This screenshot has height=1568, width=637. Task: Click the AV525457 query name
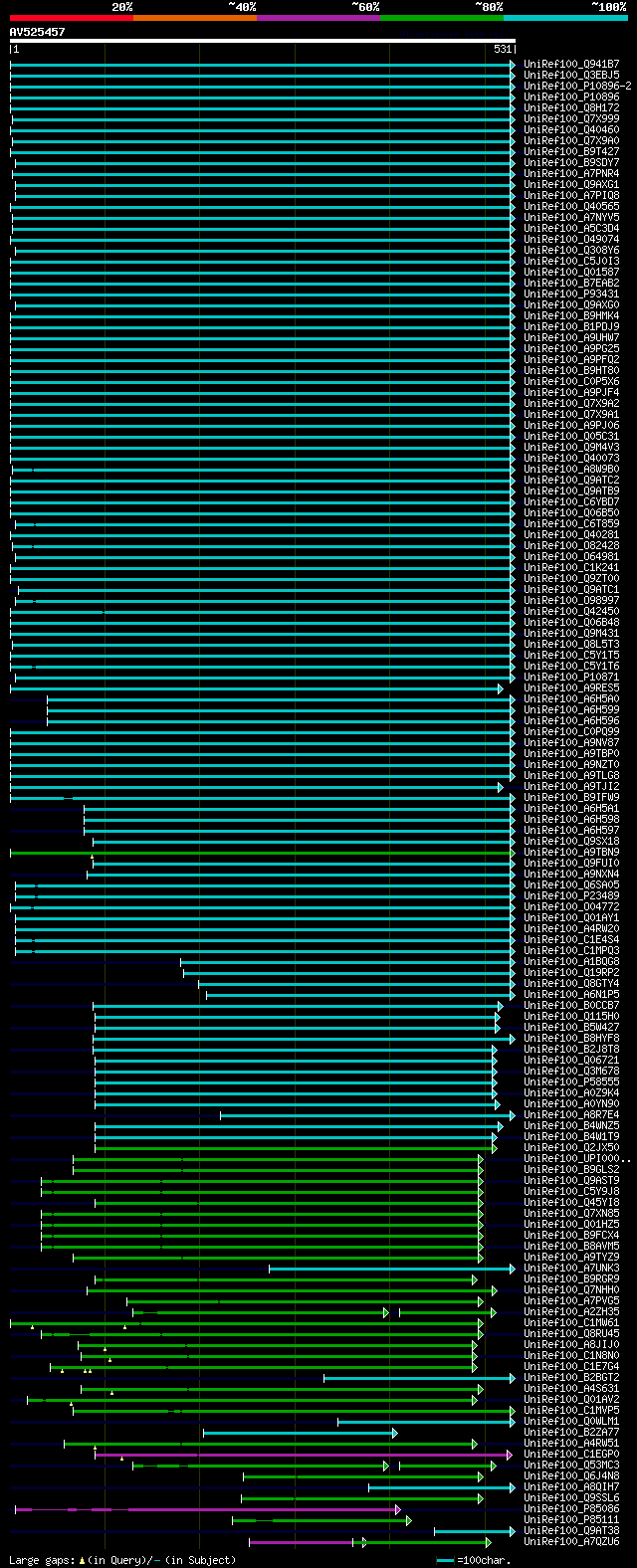[x=38, y=32]
